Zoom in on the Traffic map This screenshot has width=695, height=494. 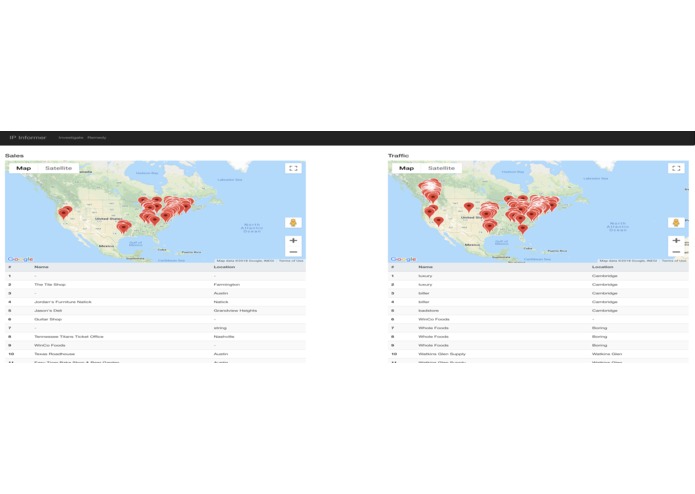676,241
